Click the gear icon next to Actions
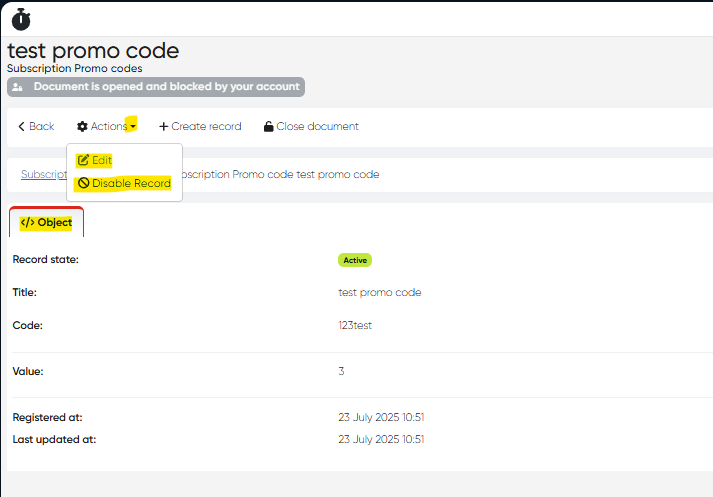The image size is (713, 497). [x=82, y=127]
